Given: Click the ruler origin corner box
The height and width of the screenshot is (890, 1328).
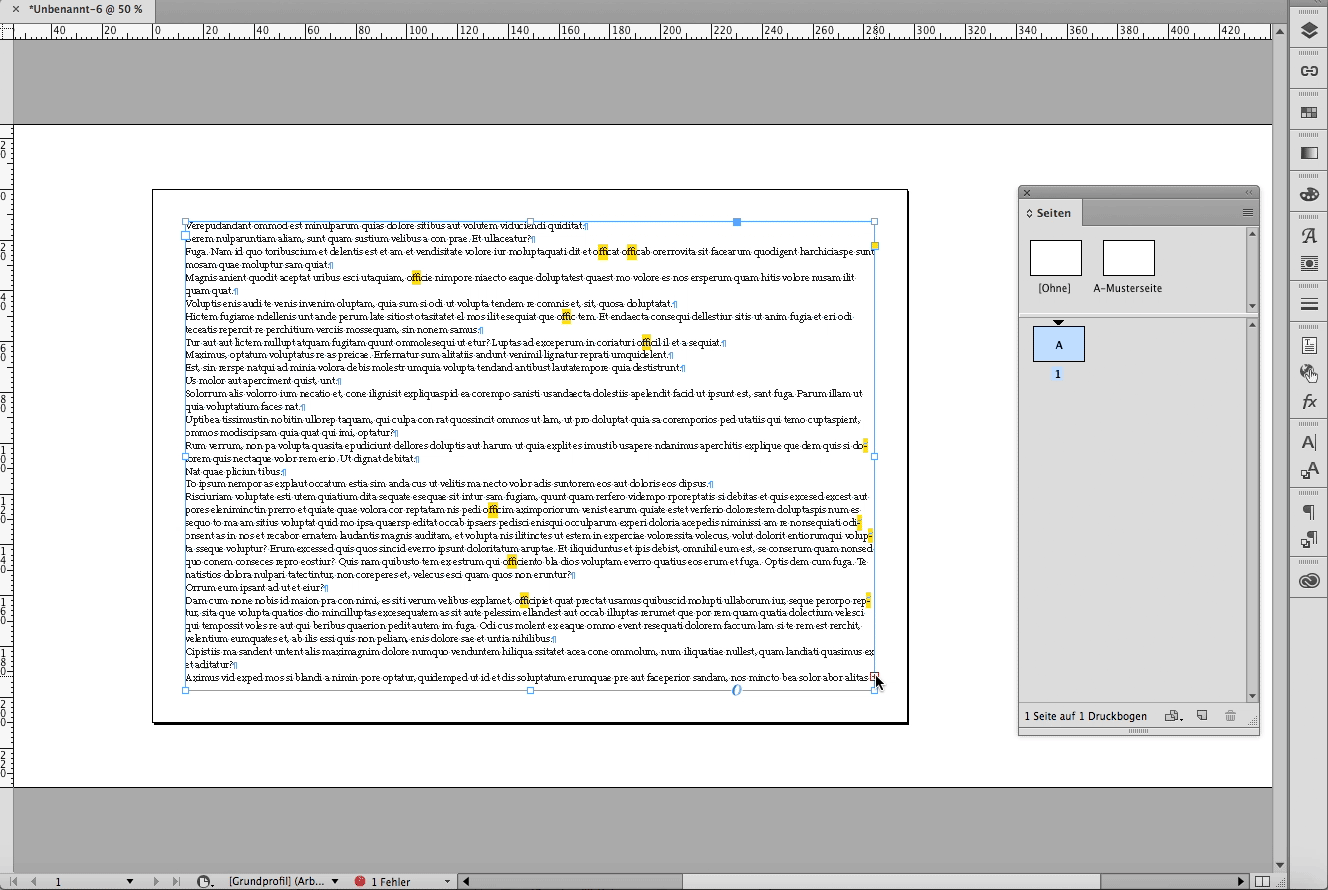Looking at the screenshot, I should [6, 31].
